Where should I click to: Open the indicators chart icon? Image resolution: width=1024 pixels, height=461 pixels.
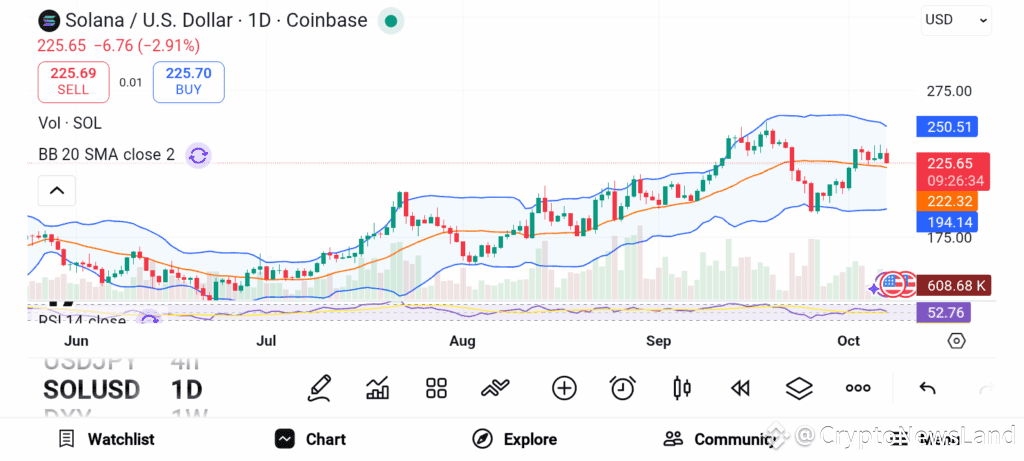pos(378,388)
